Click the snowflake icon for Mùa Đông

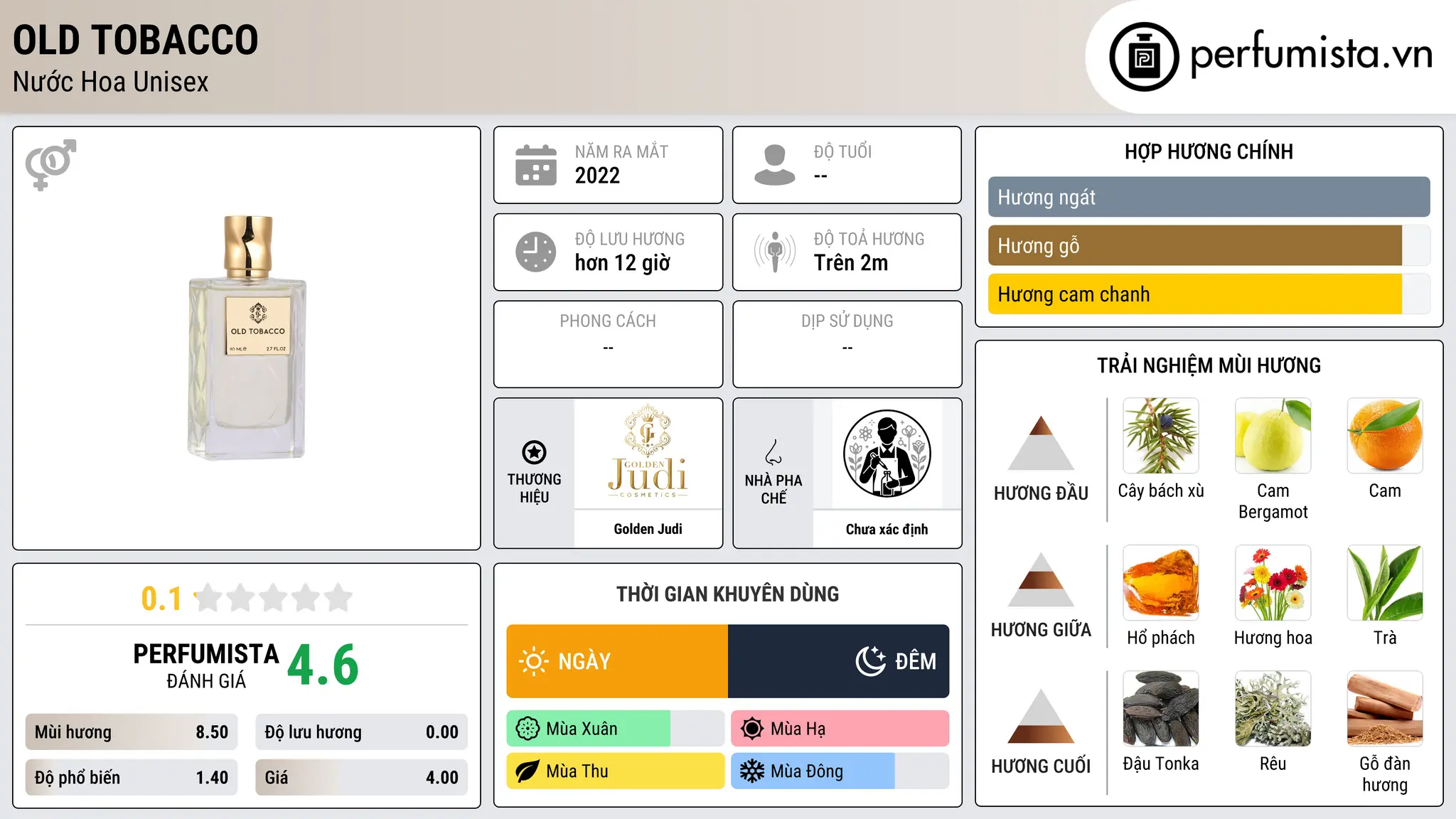[x=752, y=771]
